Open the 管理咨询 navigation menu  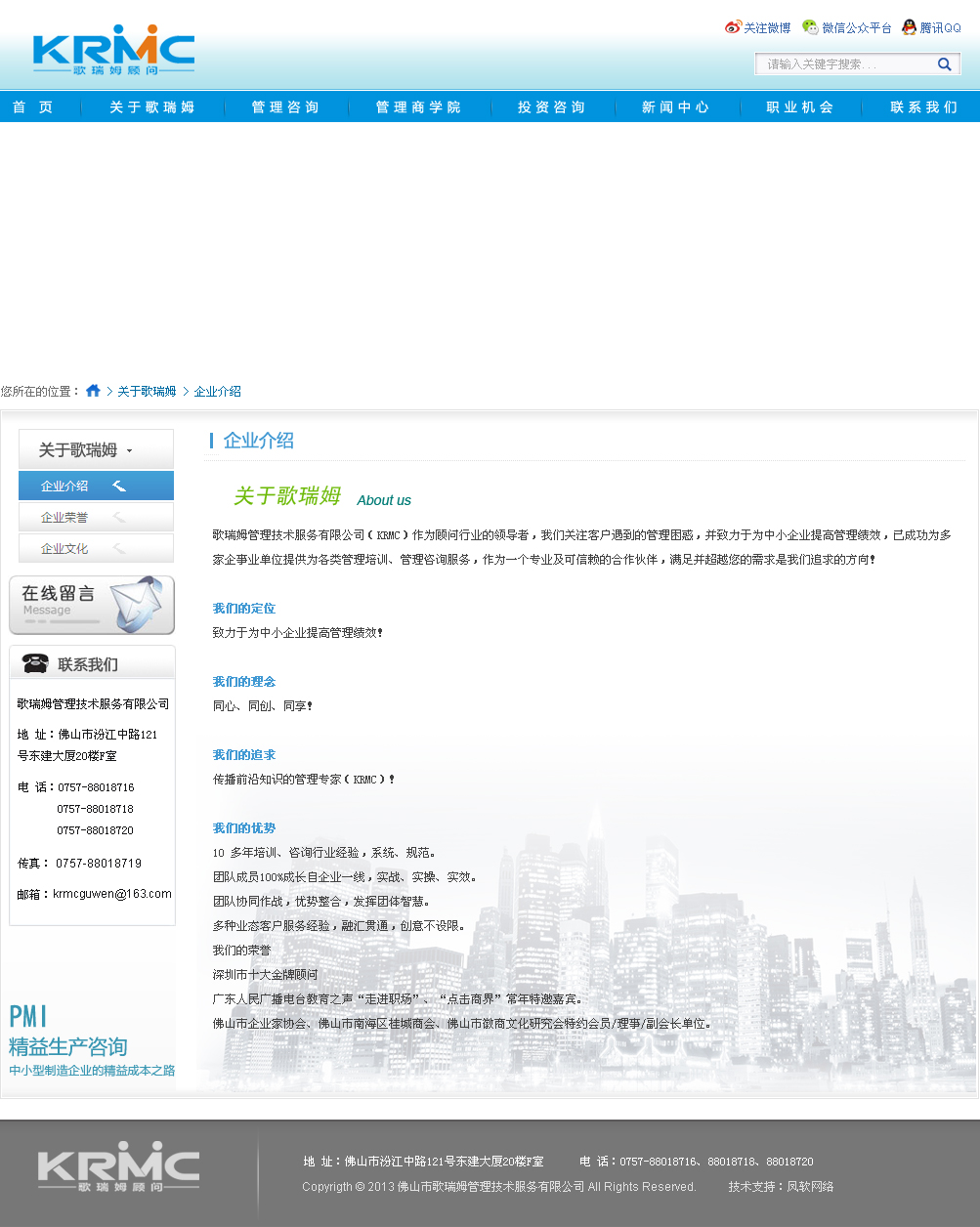coord(285,107)
